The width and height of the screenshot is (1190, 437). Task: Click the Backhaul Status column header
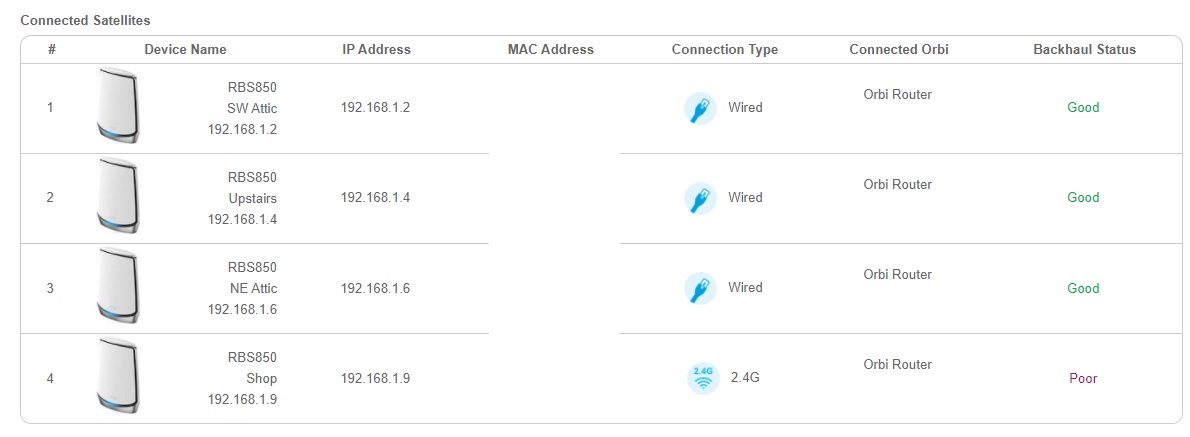tap(1084, 49)
